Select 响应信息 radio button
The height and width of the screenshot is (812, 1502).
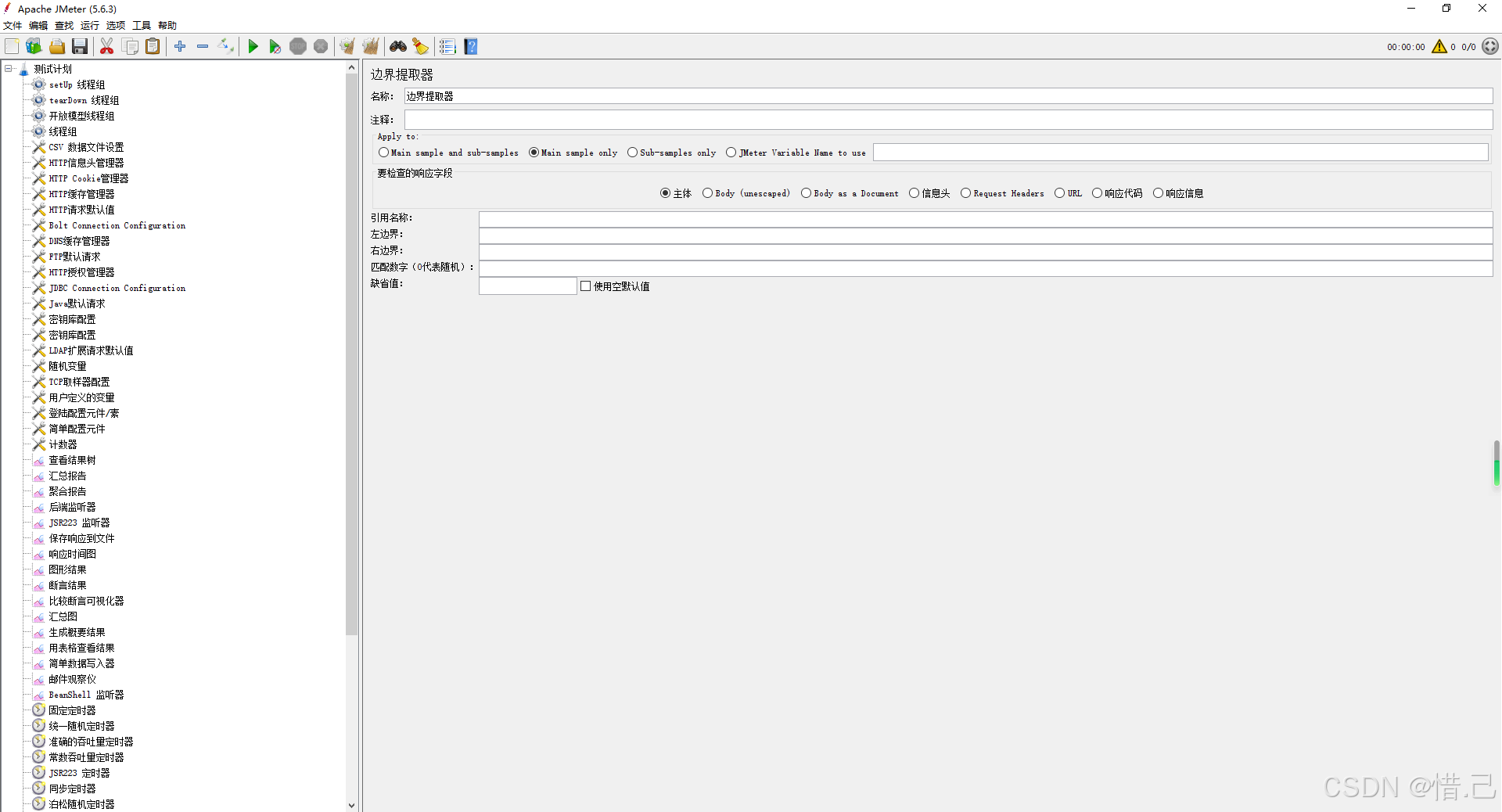click(1178, 193)
